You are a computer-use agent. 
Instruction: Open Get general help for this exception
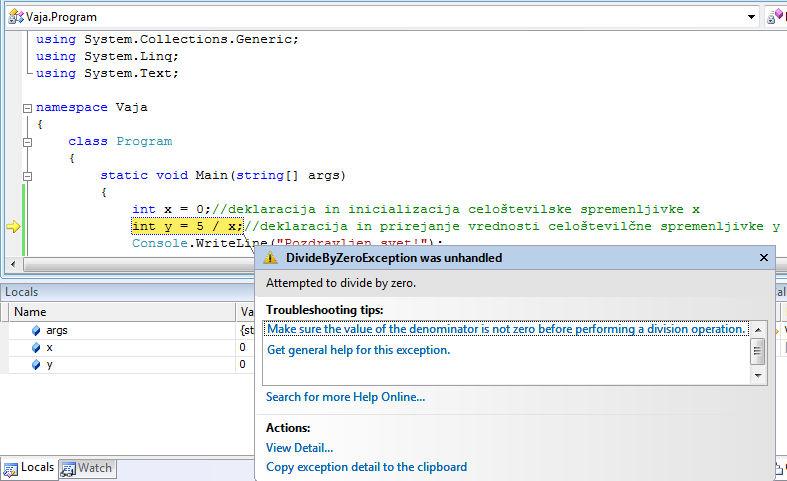coord(358,350)
